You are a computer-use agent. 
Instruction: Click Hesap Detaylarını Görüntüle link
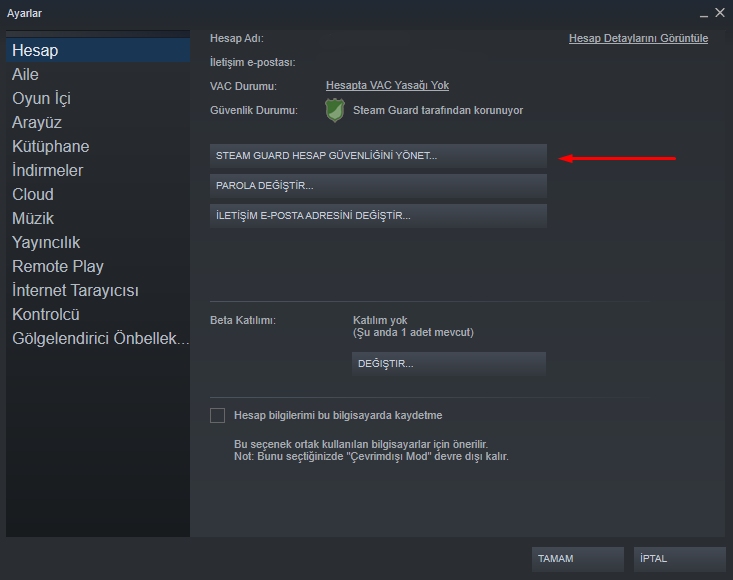tap(638, 38)
